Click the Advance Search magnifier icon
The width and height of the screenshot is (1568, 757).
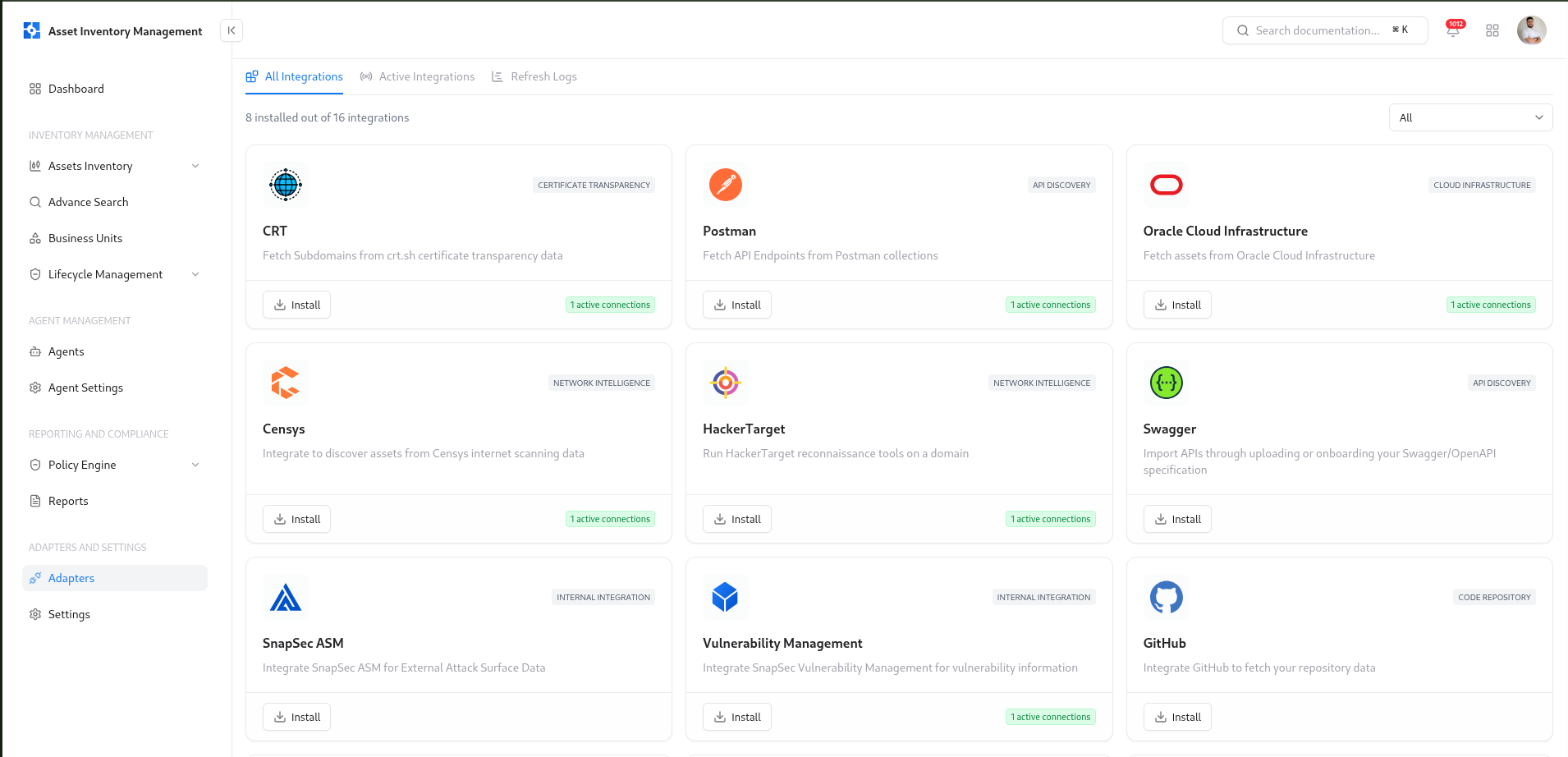pos(35,202)
